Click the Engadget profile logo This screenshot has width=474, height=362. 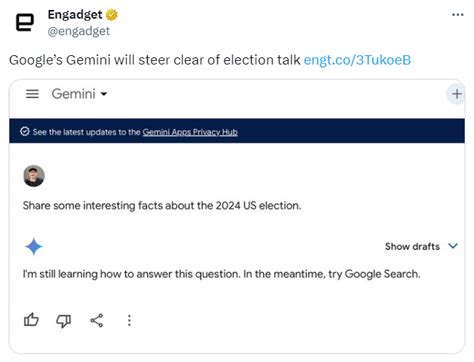point(25,23)
